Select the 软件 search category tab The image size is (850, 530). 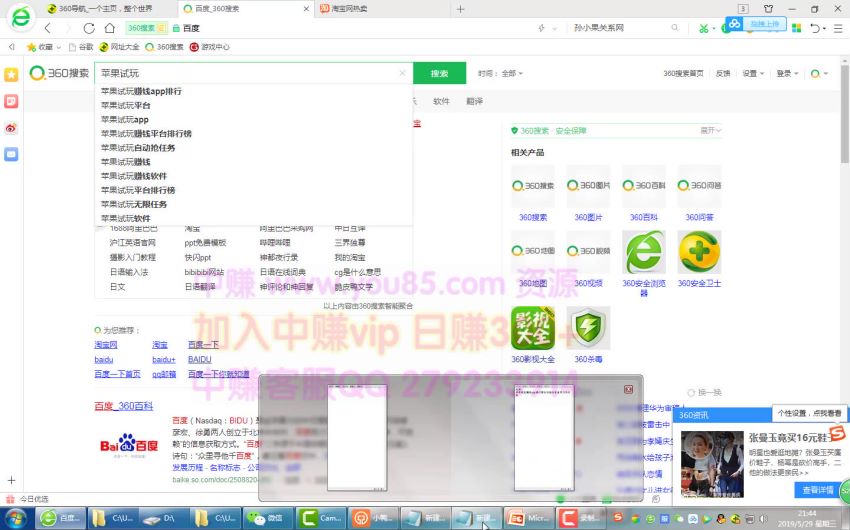pyautogui.click(x=441, y=101)
